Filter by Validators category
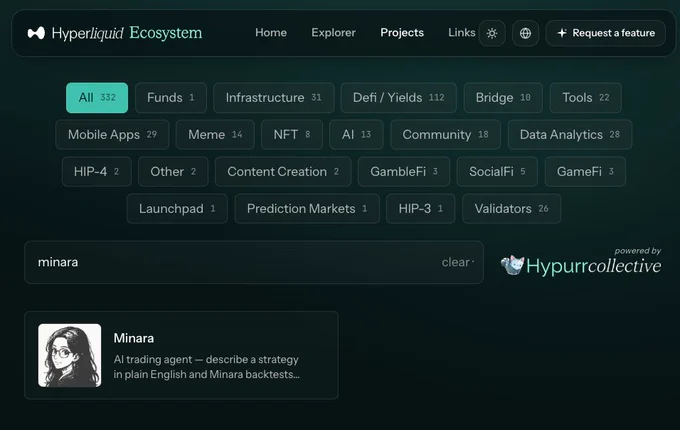Screen dimensions: 680x430 tap(511, 208)
